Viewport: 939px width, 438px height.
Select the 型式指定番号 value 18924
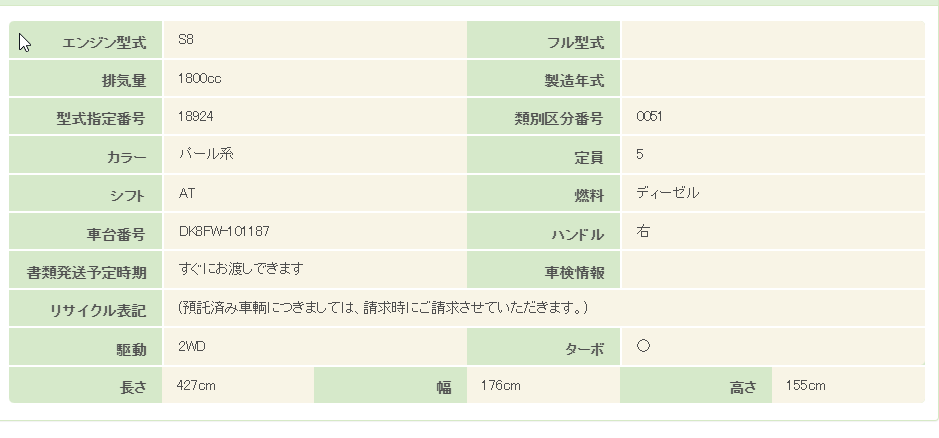coord(196,117)
